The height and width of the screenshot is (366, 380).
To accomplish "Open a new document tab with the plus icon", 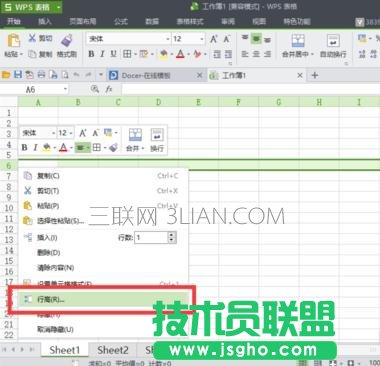I will click(x=314, y=75).
